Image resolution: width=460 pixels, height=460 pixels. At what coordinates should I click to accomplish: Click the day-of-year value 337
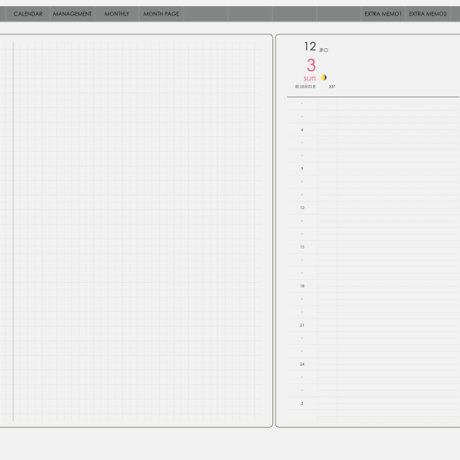coord(332,87)
